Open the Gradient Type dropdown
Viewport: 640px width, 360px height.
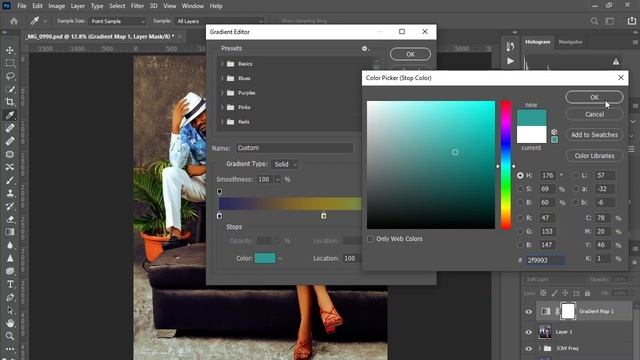(x=285, y=164)
